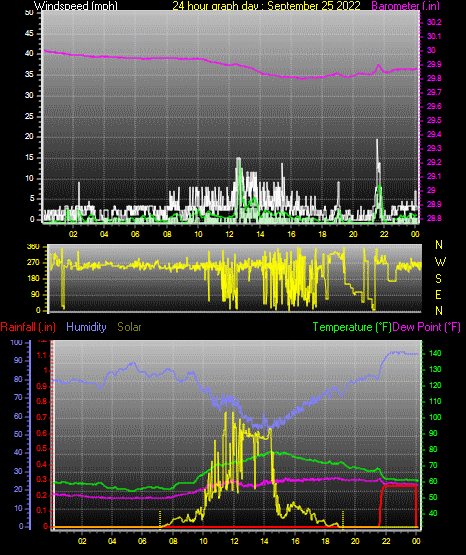Click the Solar legend label
Screen dimensions: 466x555
click(x=130, y=327)
